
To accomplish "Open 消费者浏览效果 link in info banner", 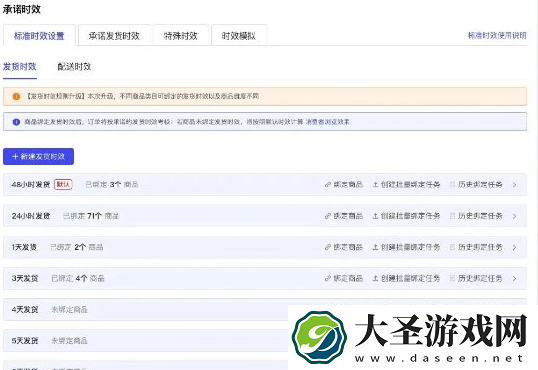I will 328,122.
